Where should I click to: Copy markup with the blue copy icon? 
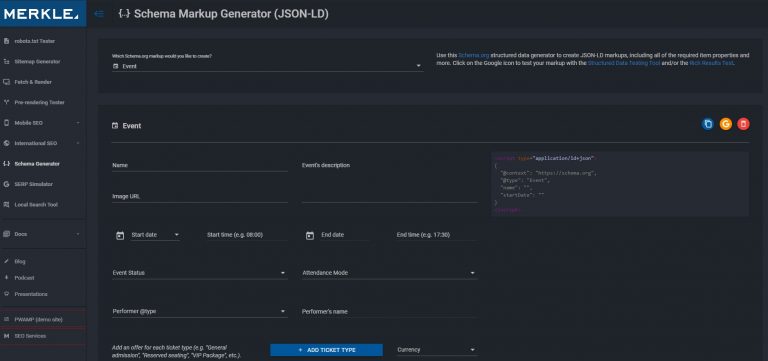[x=707, y=124]
